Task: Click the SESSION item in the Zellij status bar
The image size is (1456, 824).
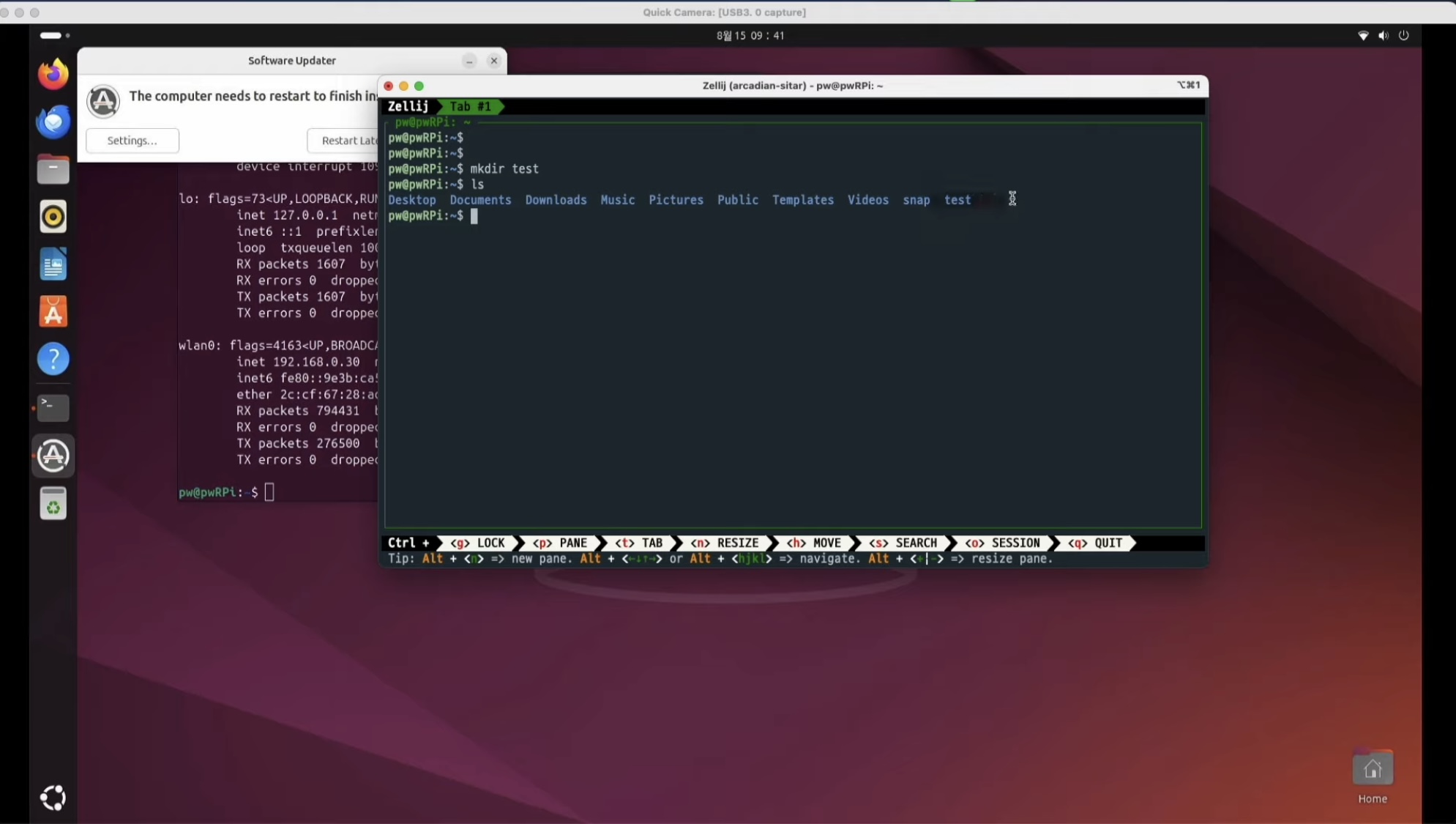Action: (x=1003, y=543)
